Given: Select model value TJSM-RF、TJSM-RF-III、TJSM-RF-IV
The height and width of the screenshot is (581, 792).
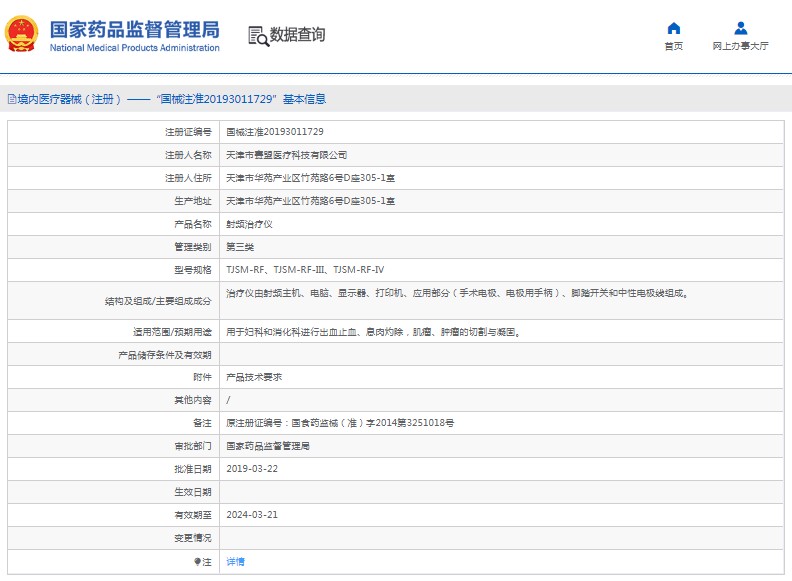Looking at the screenshot, I should (x=305, y=270).
